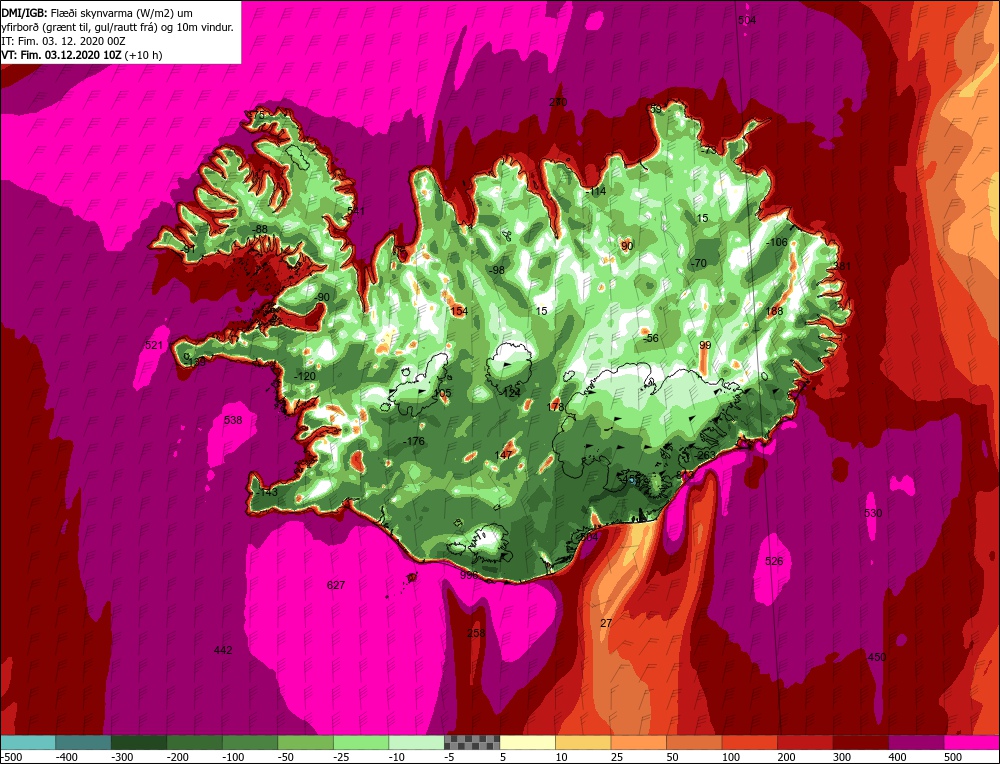Click the map value -56 north of Vatnajökull

click(651, 339)
